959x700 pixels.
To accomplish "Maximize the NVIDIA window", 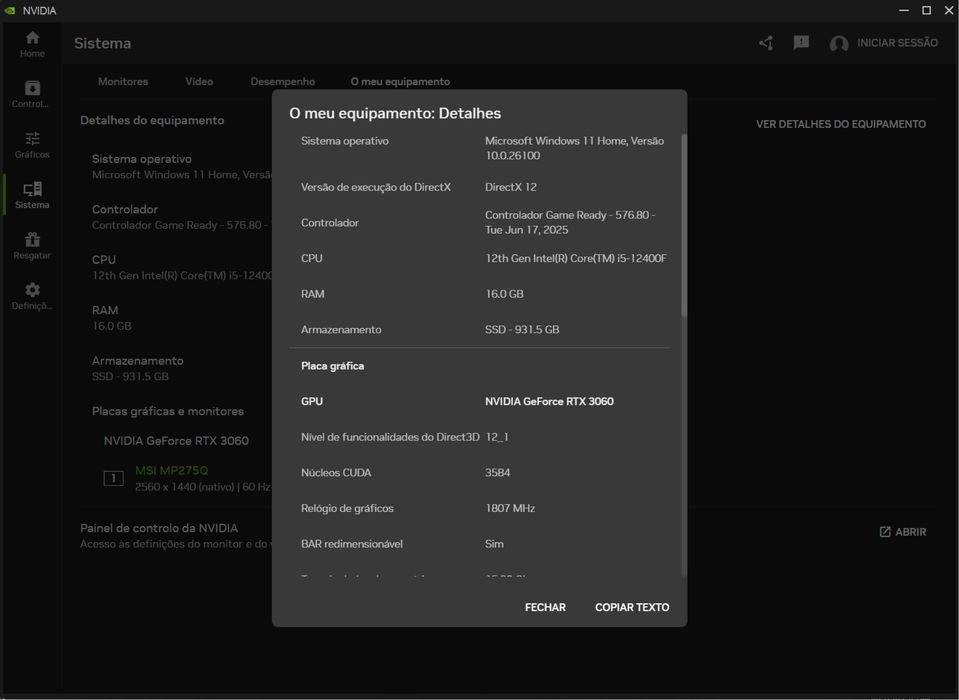I will click(927, 10).
